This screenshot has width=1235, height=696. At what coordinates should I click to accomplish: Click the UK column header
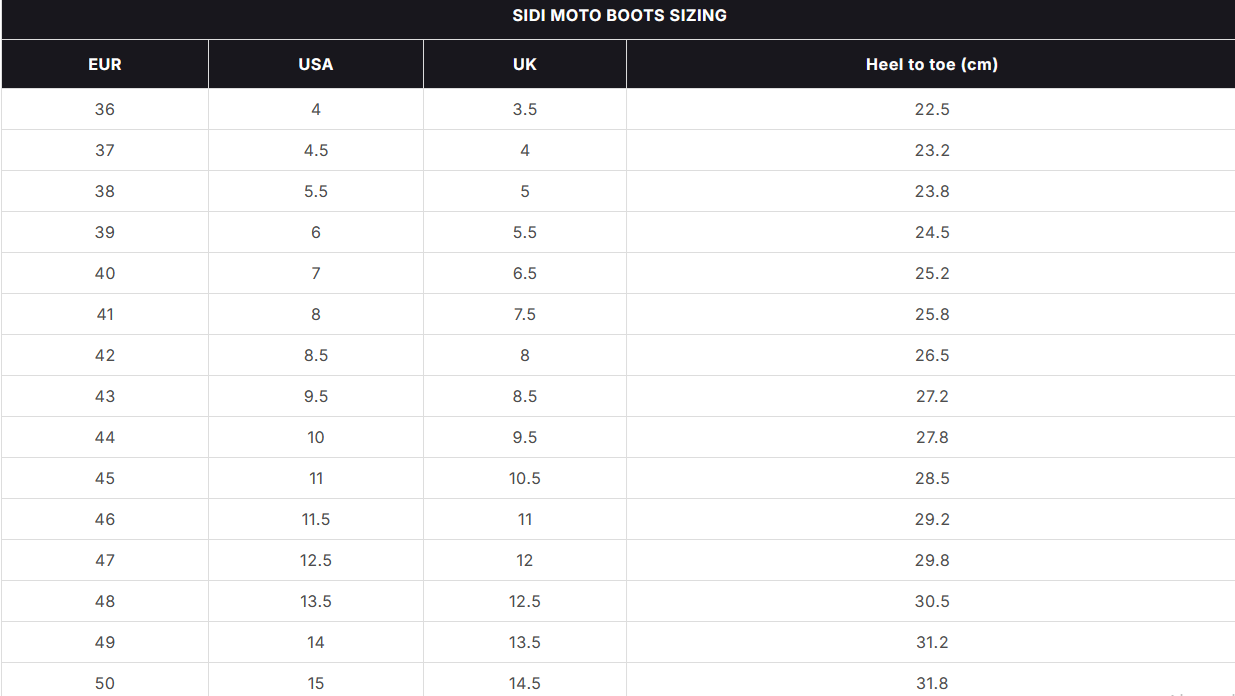tap(525, 64)
